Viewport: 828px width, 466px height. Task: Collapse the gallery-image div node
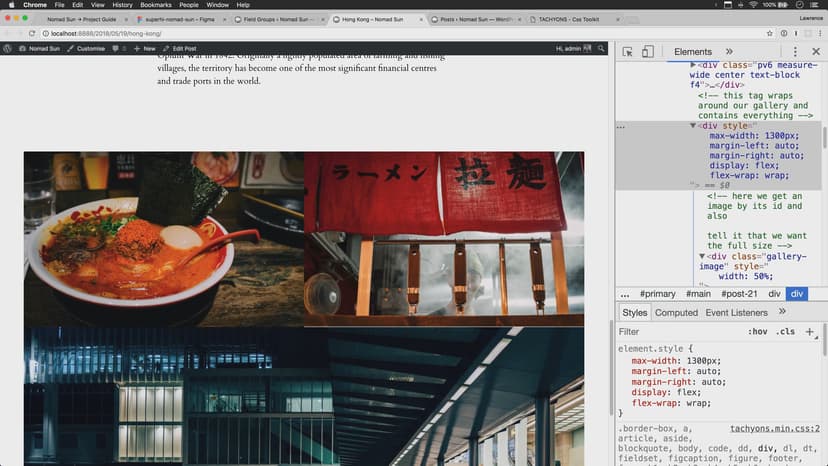702,256
